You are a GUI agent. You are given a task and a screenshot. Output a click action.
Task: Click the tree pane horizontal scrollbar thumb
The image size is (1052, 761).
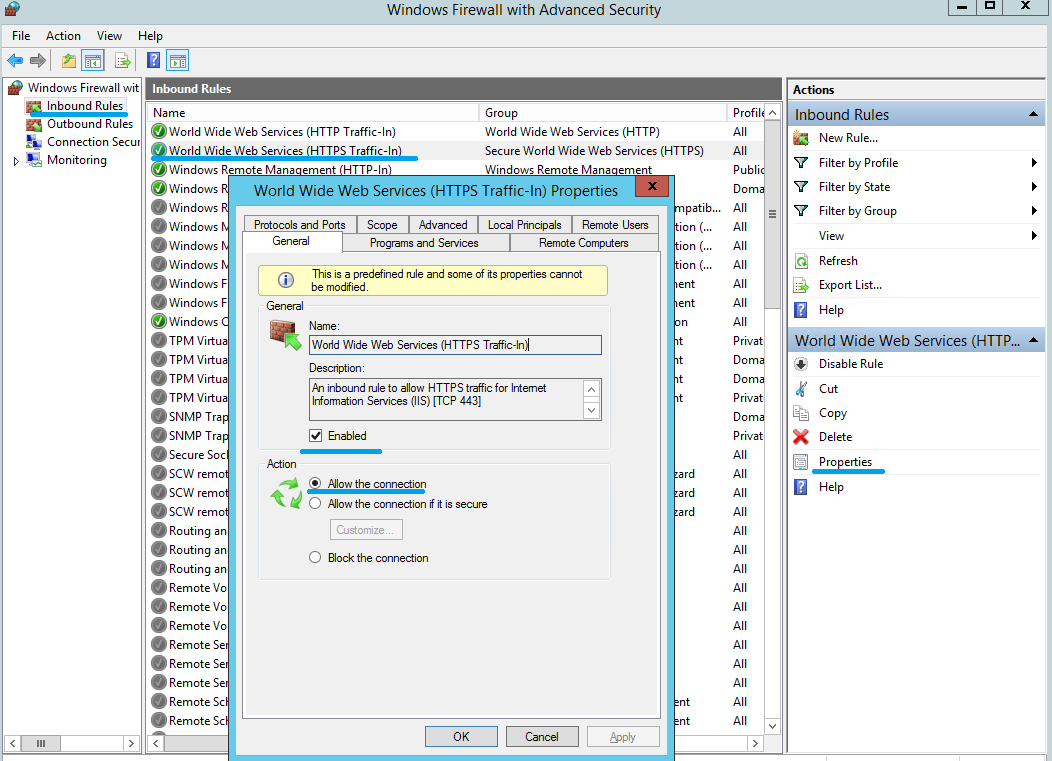point(41,743)
